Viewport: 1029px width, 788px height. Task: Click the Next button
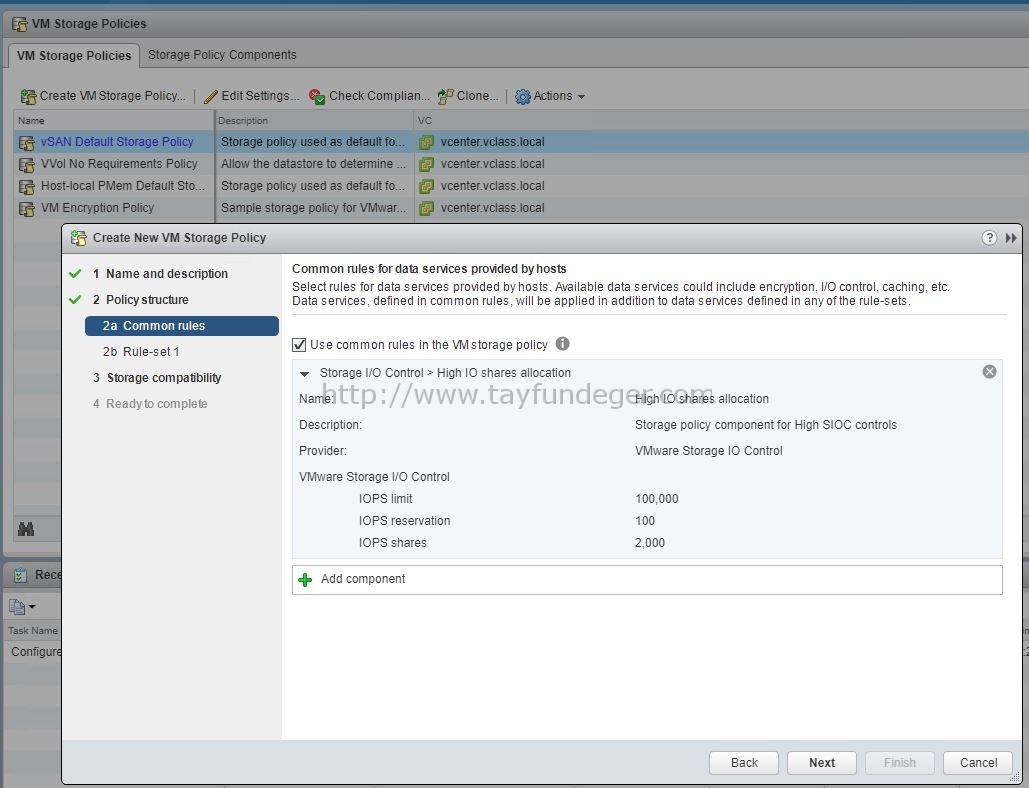(822, 762)
